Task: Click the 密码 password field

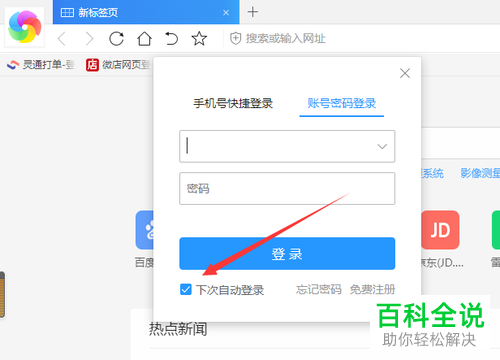Action: 287,188
